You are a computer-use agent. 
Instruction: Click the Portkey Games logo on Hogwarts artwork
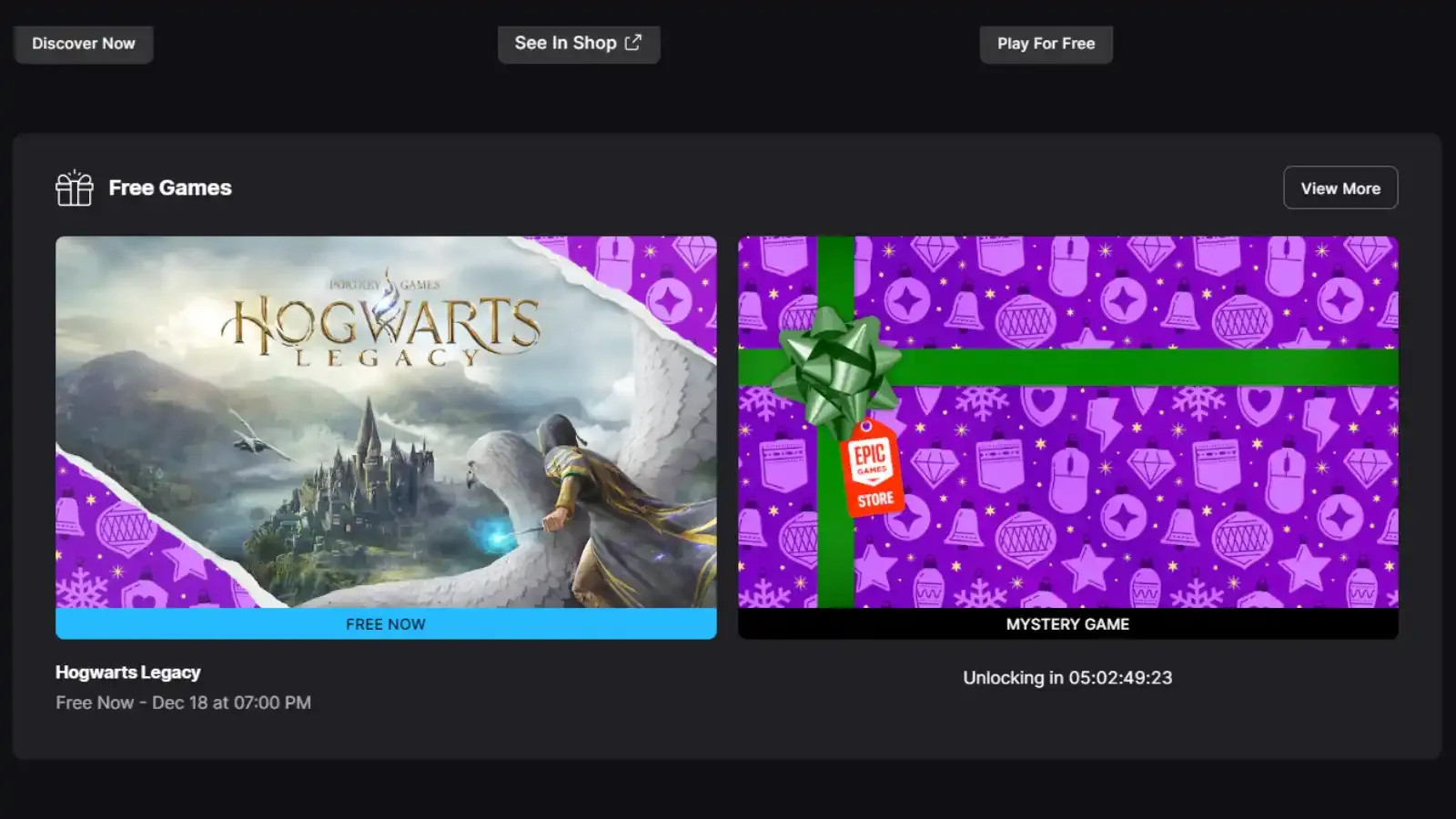[381, 282]
